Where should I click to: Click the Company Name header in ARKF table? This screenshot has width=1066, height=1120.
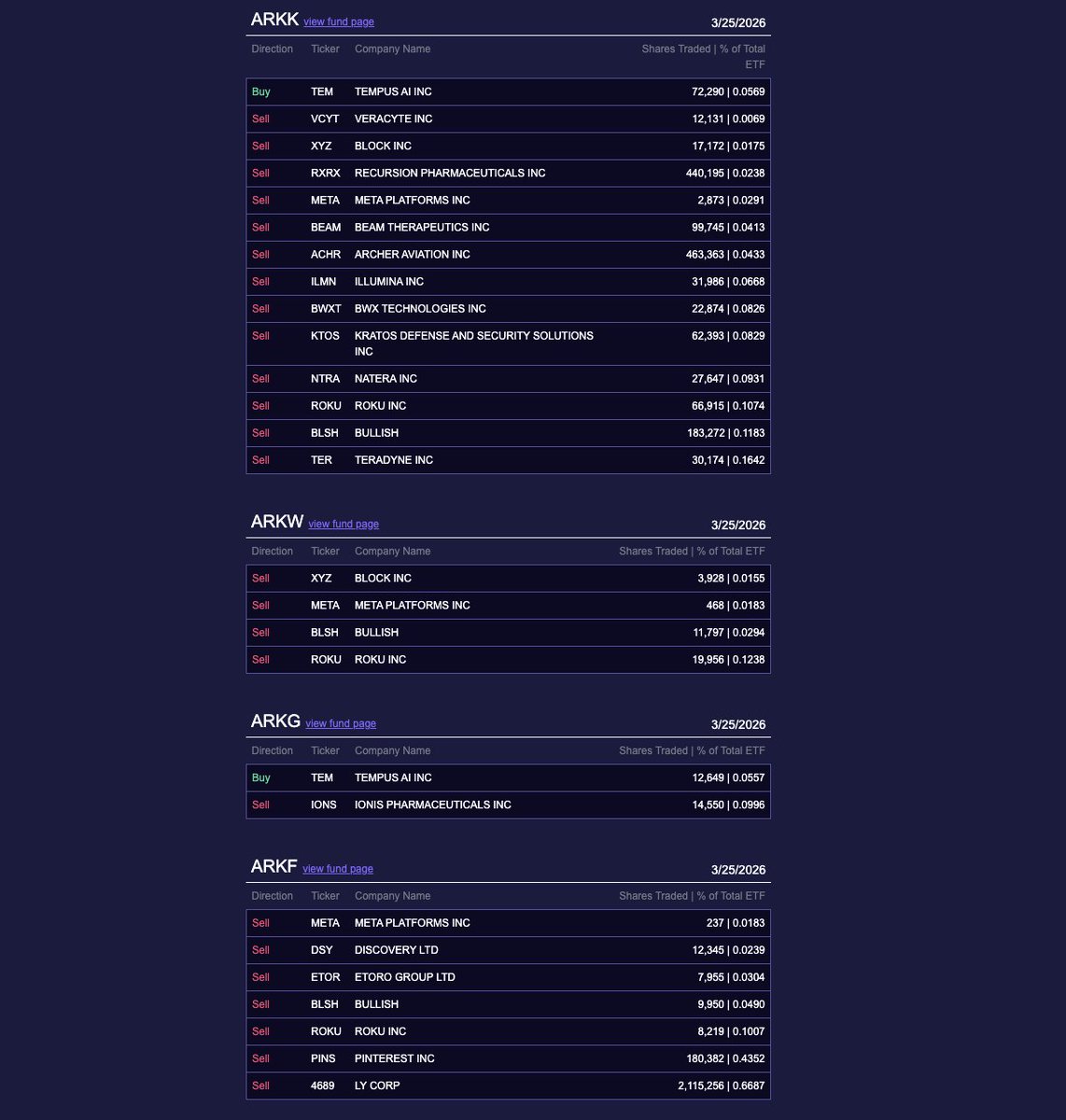[392, 896]
